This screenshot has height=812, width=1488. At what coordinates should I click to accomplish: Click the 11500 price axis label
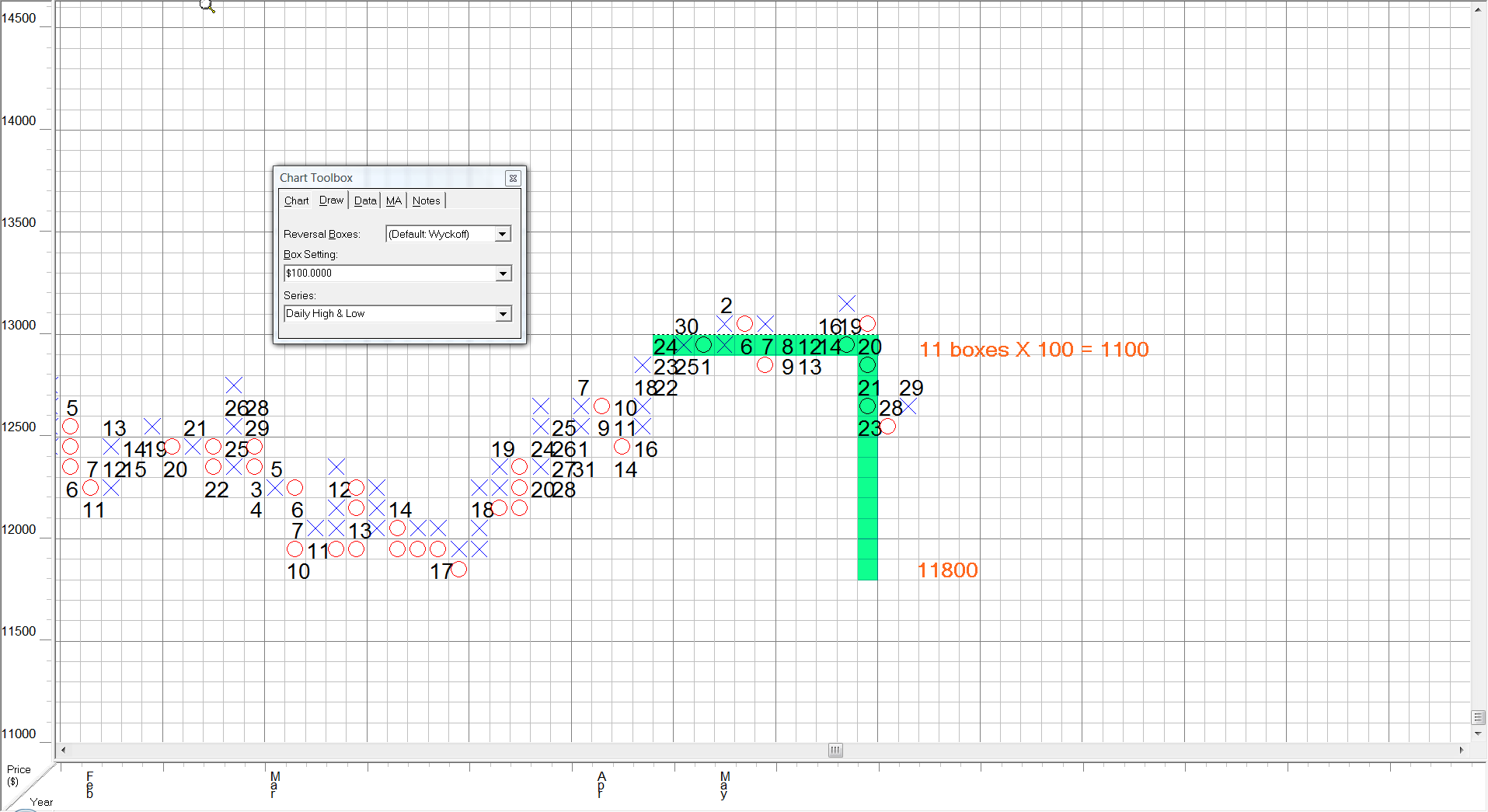click(19, 632)
